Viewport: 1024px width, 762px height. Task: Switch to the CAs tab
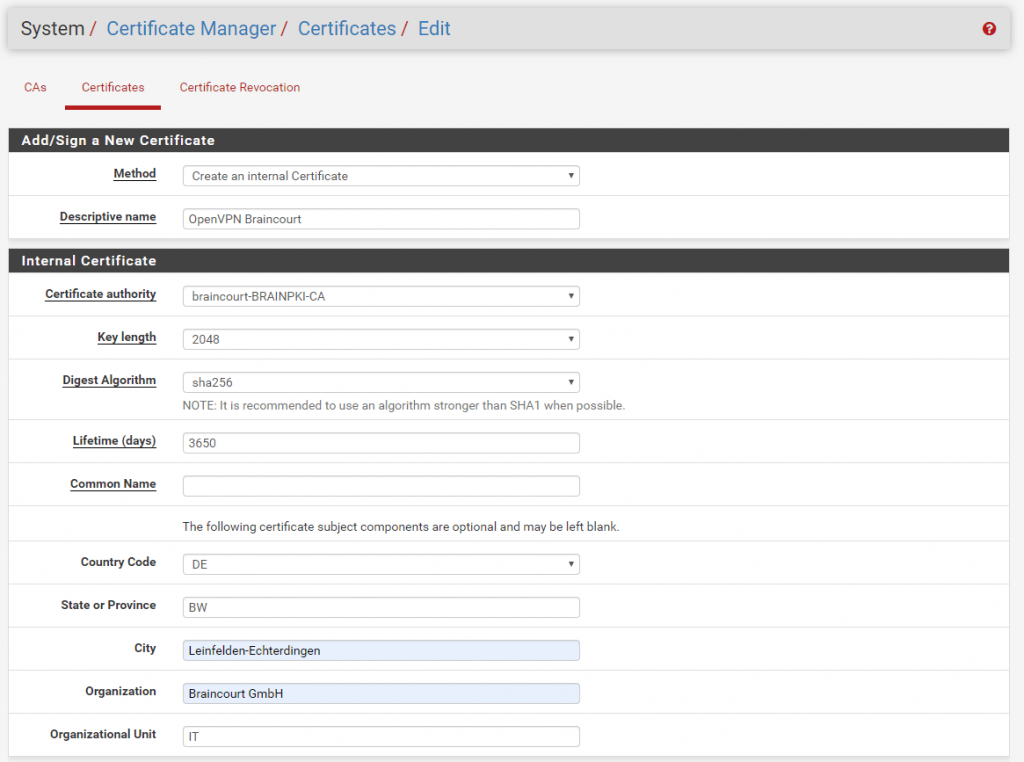[35, 87]
